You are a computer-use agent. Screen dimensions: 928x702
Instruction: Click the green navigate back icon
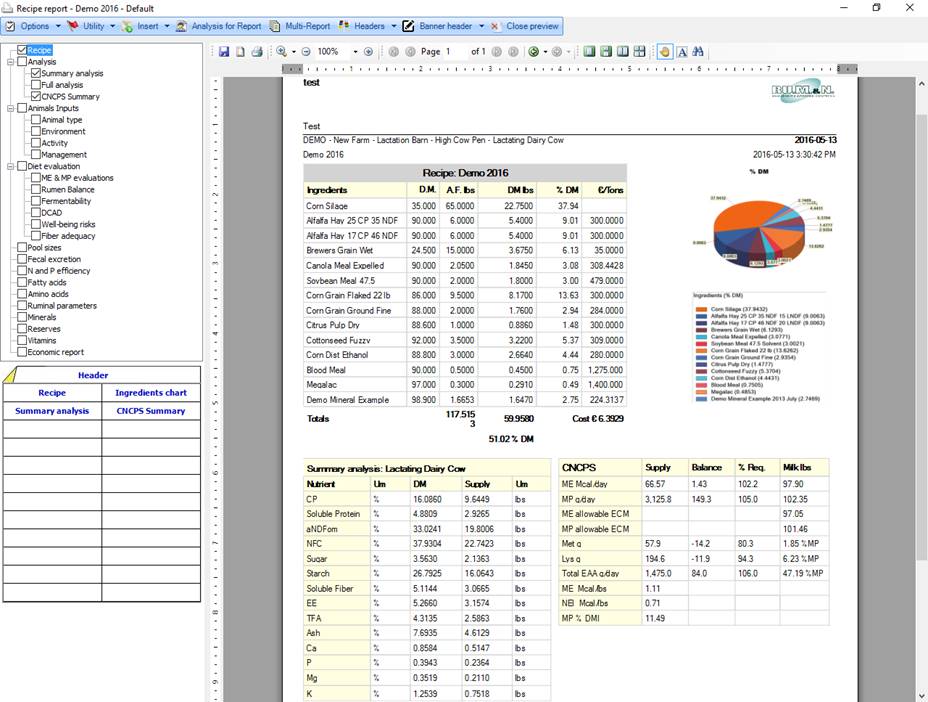coord(534,51)
